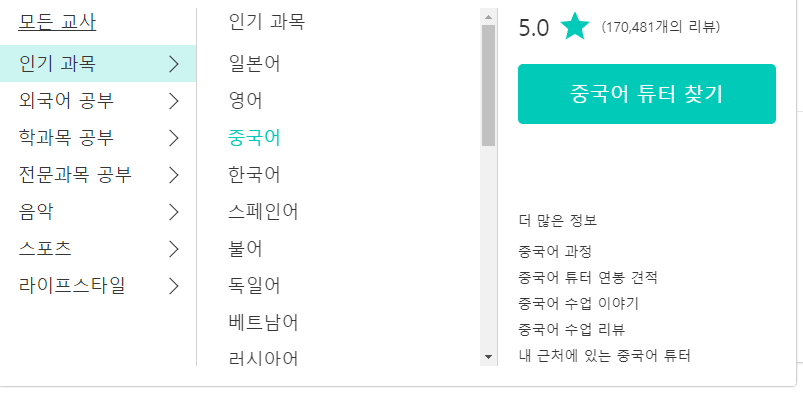Expand the 인기 과목 category chevron

pos(174,65)
